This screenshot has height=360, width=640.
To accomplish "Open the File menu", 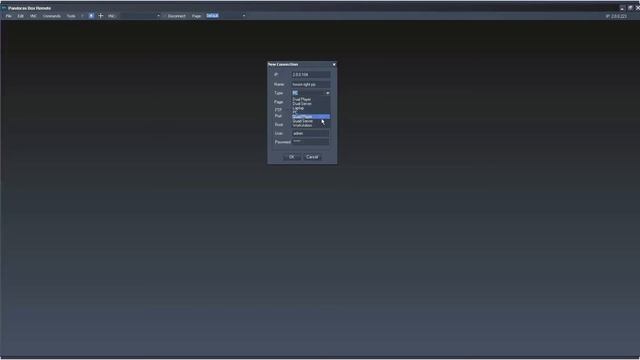I will pyautogui.click(x=8, y=16).
